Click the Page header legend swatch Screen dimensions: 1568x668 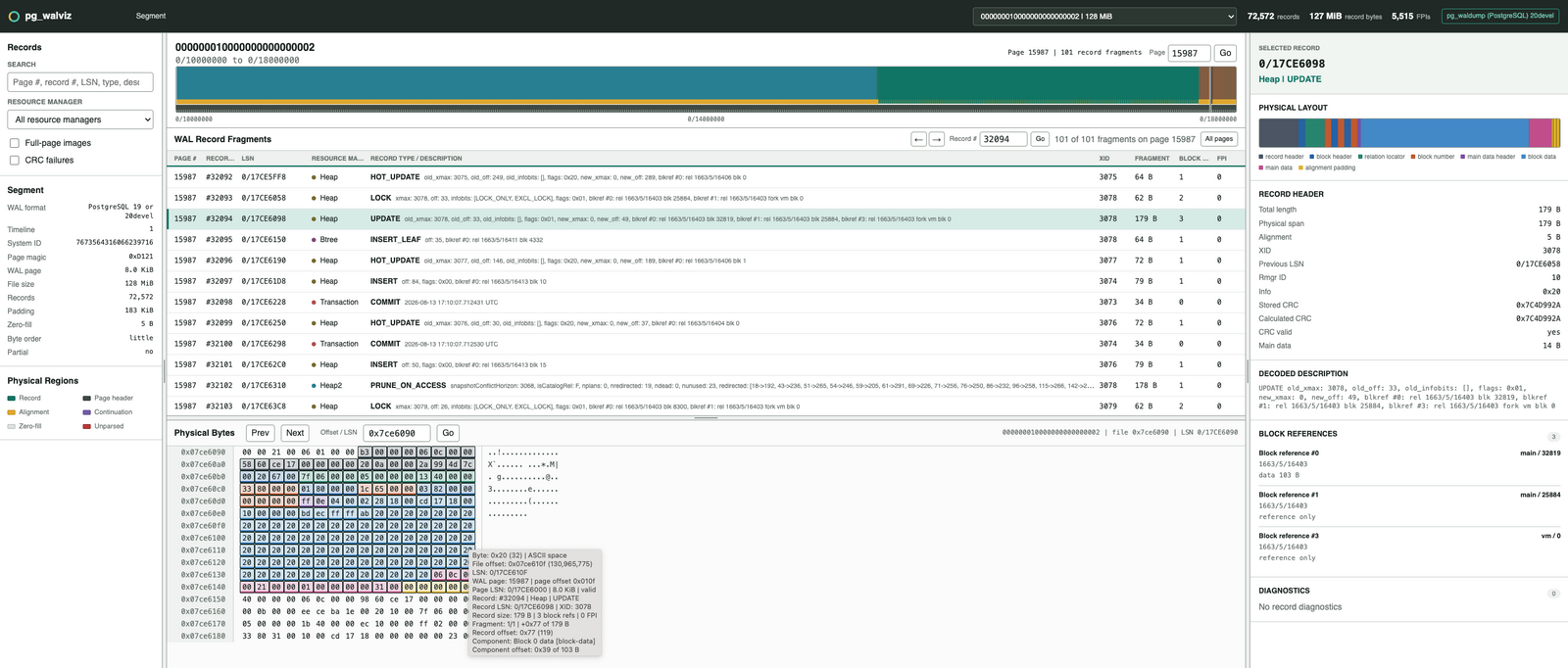[86, 399]
